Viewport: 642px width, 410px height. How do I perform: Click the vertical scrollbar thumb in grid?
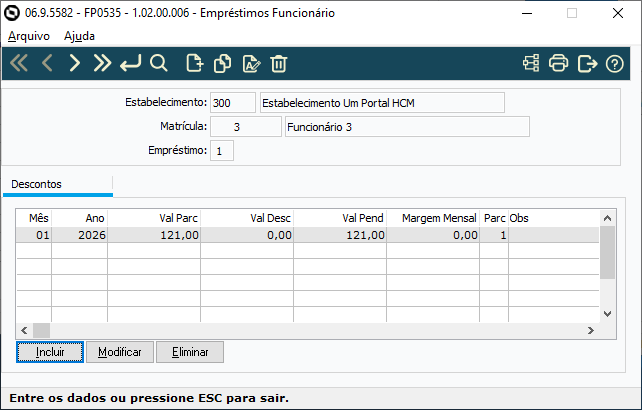[x=608, y=253]
